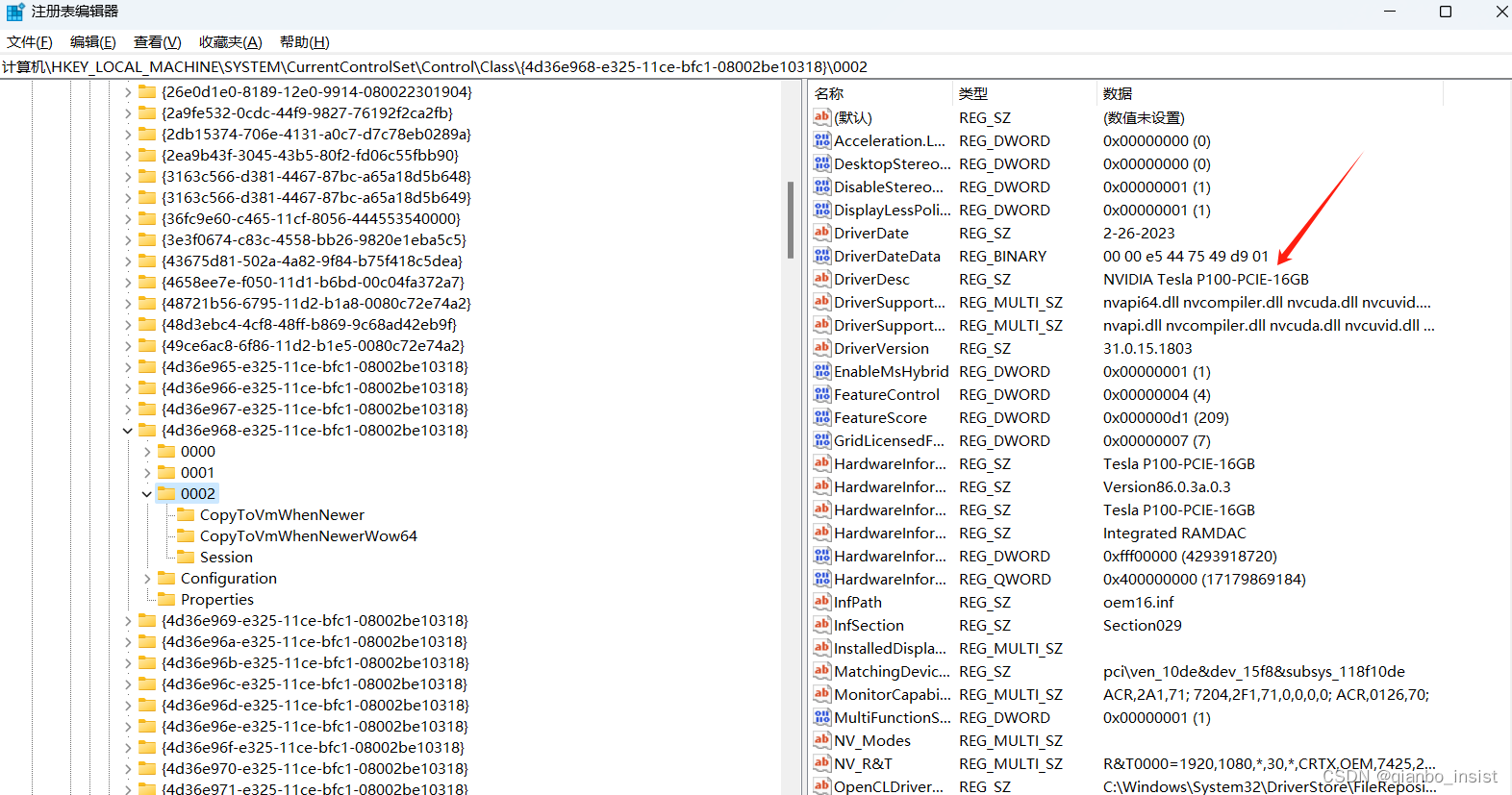Click the DriverDateData binary value icon
This screenshot has width=1512, height=795.
coord(822,256)
